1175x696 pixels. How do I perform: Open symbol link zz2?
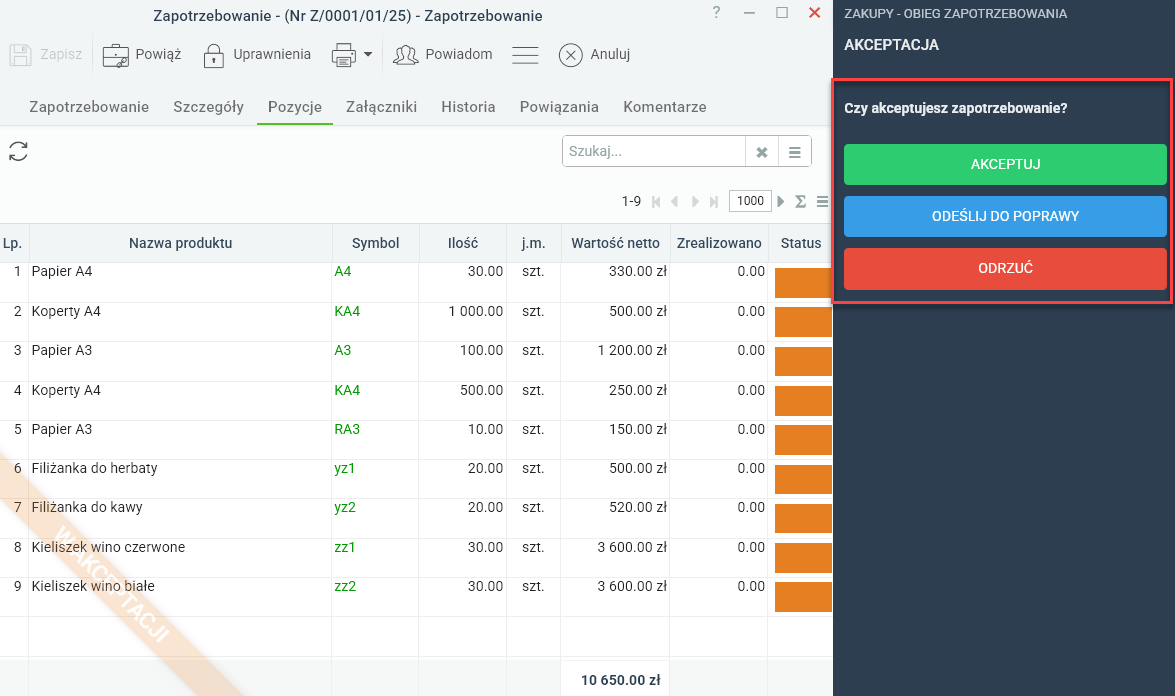(x=345, y=587)
